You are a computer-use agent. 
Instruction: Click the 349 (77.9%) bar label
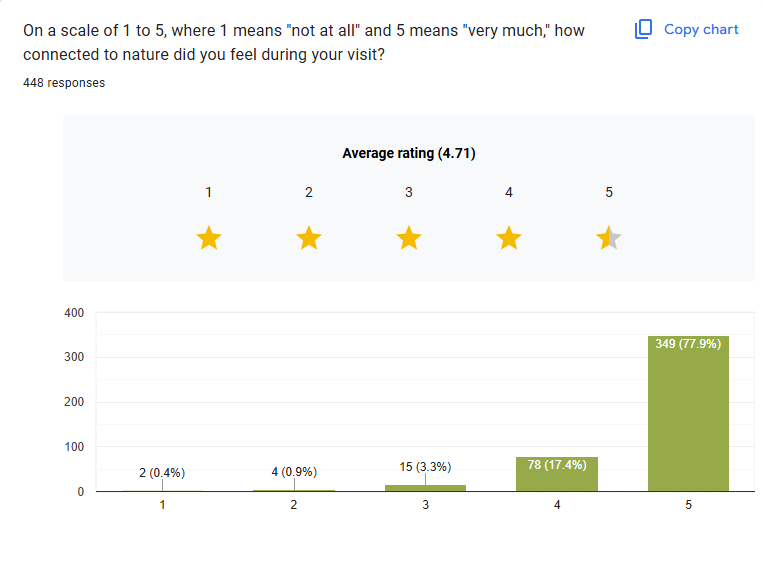[x=688, y=345]
